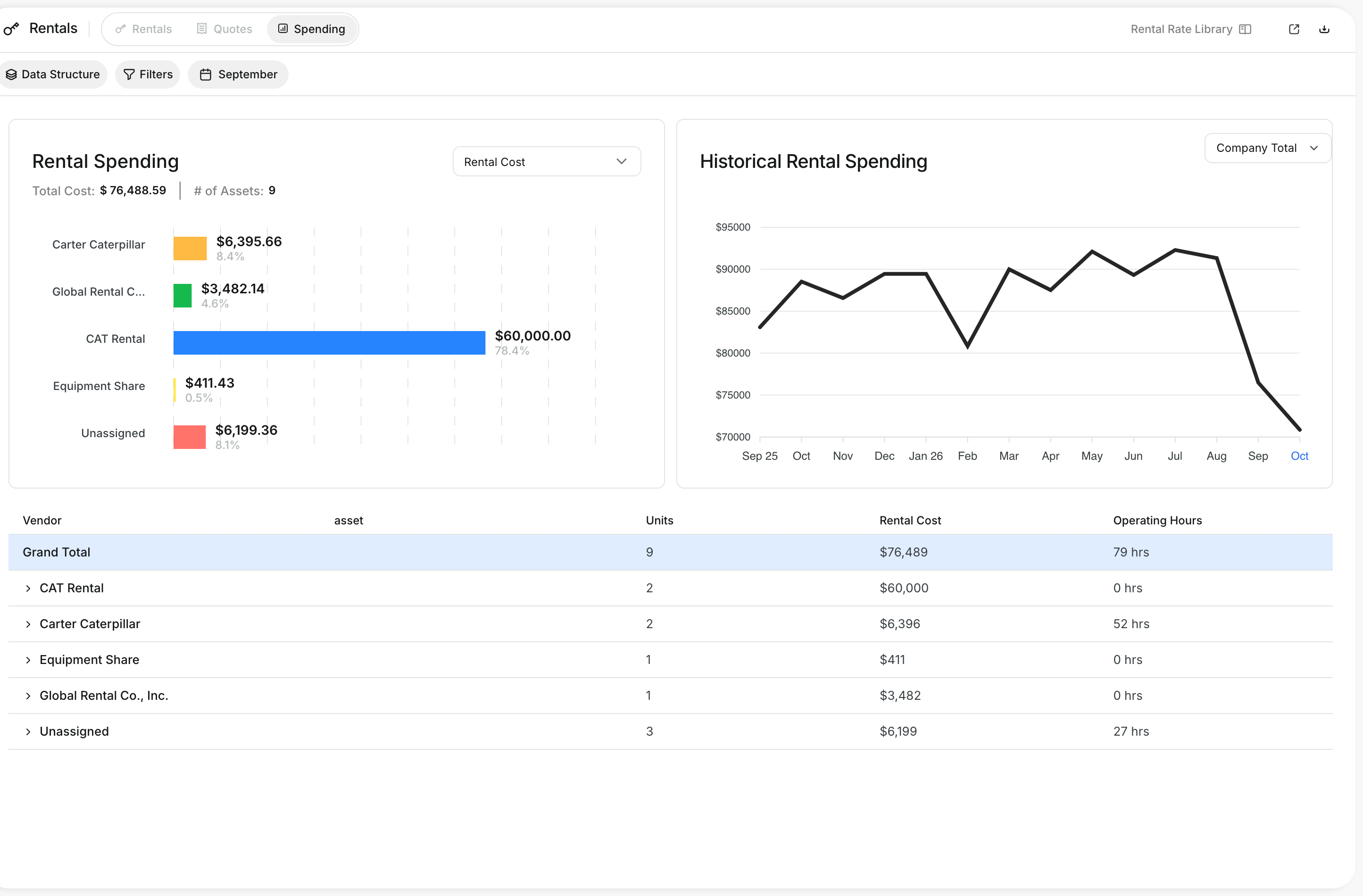Click the red Unassigned bar
This screenshot has height=896, width=1363.
point(190,437)
